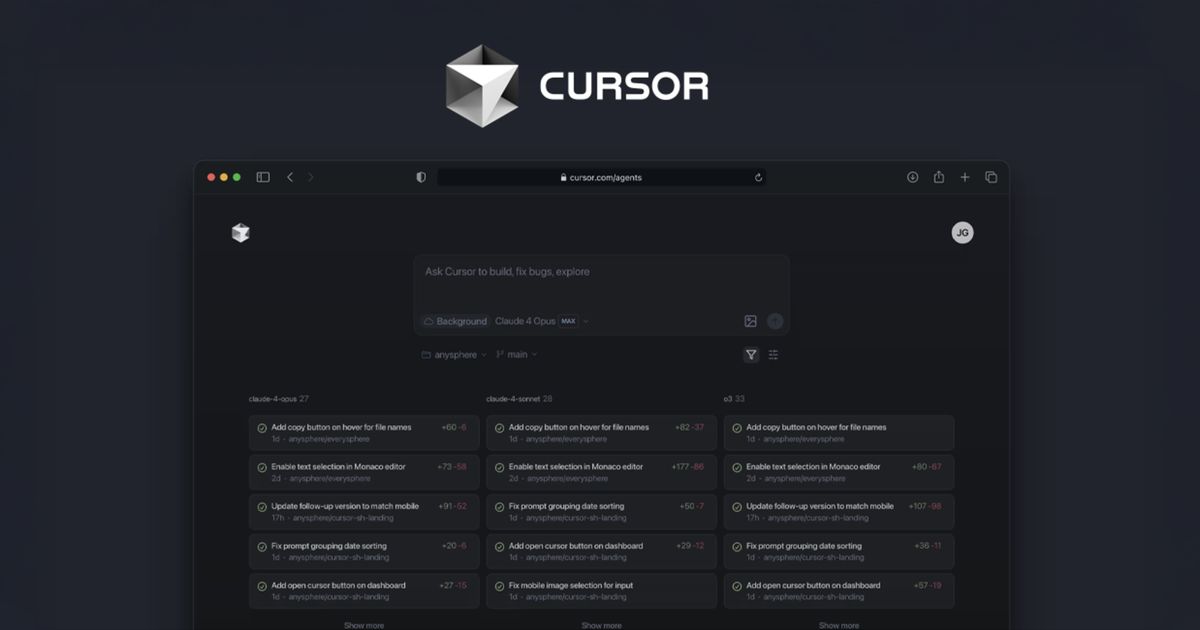
Task: Click the cursor.com/agents address bar
Action: [602, 177]
